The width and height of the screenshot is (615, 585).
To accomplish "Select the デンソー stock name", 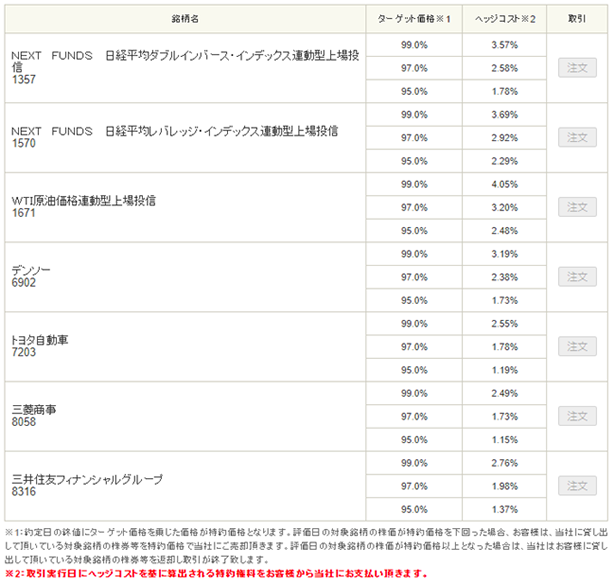I will pyautogui.click(x=31, y=271).
